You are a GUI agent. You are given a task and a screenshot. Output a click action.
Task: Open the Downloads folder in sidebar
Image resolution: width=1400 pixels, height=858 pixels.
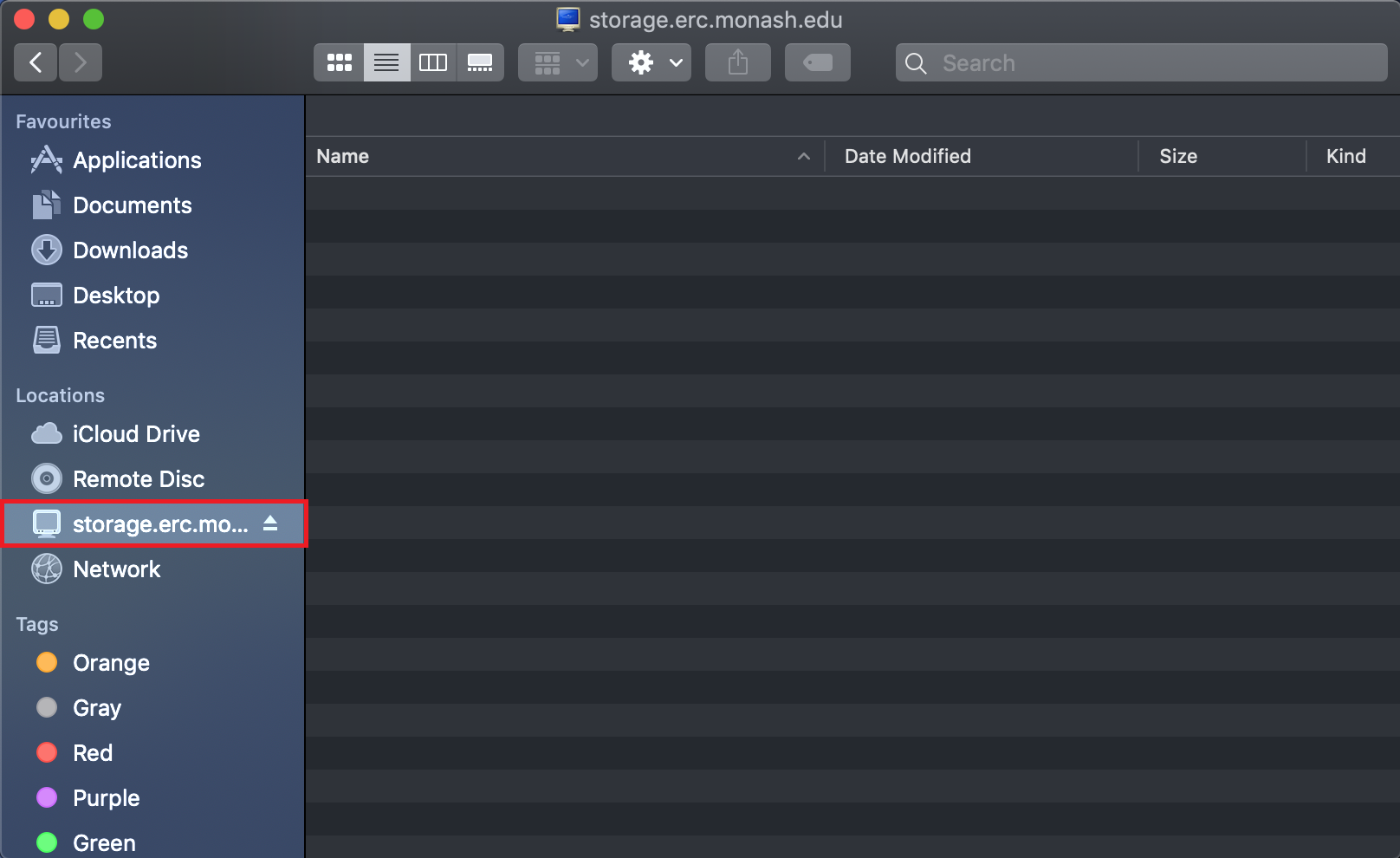(130, 250)
